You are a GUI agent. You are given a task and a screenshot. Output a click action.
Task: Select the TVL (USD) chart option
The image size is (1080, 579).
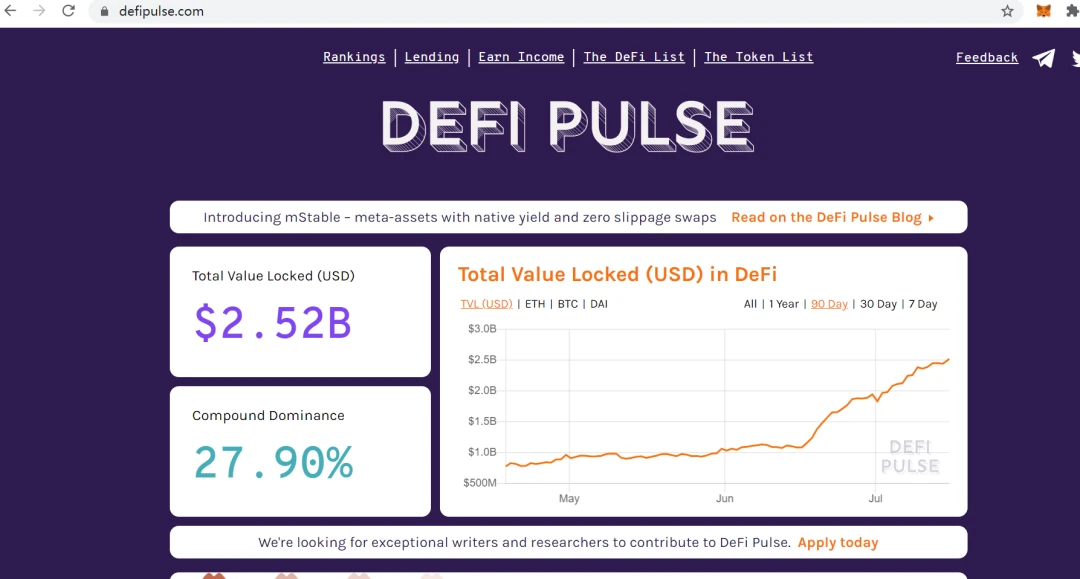click(x=486, y=304)
